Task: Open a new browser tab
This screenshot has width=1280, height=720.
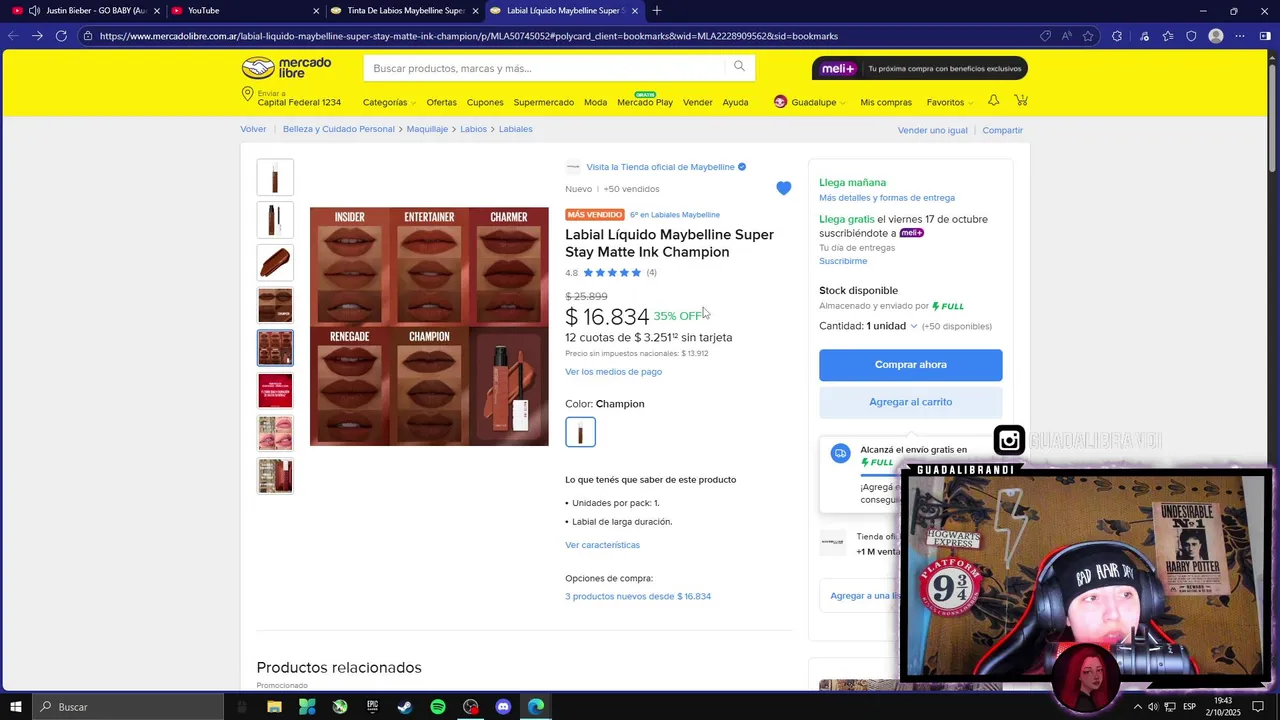Action: coord(657,11)
